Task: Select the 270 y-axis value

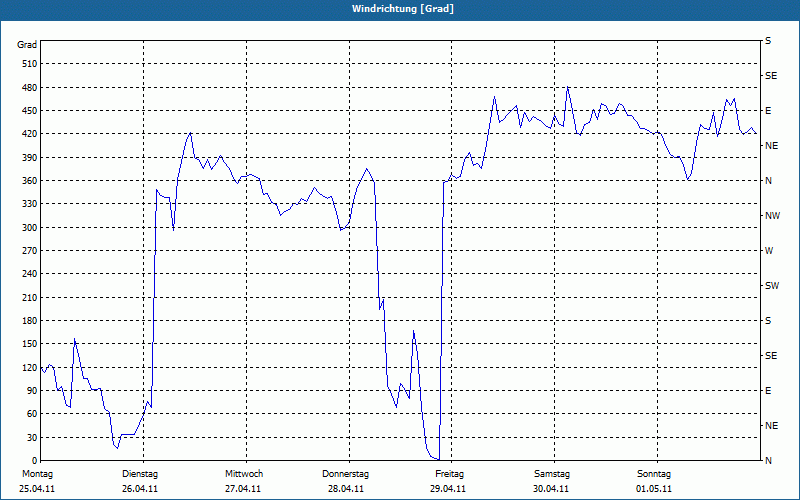Action: 30,251
